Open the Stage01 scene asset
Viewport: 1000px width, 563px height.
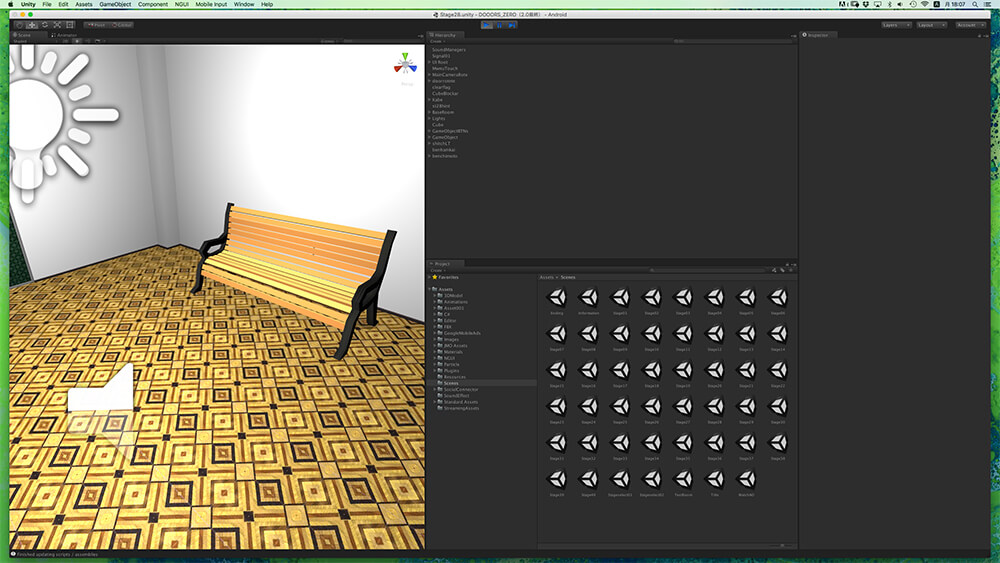620,300
